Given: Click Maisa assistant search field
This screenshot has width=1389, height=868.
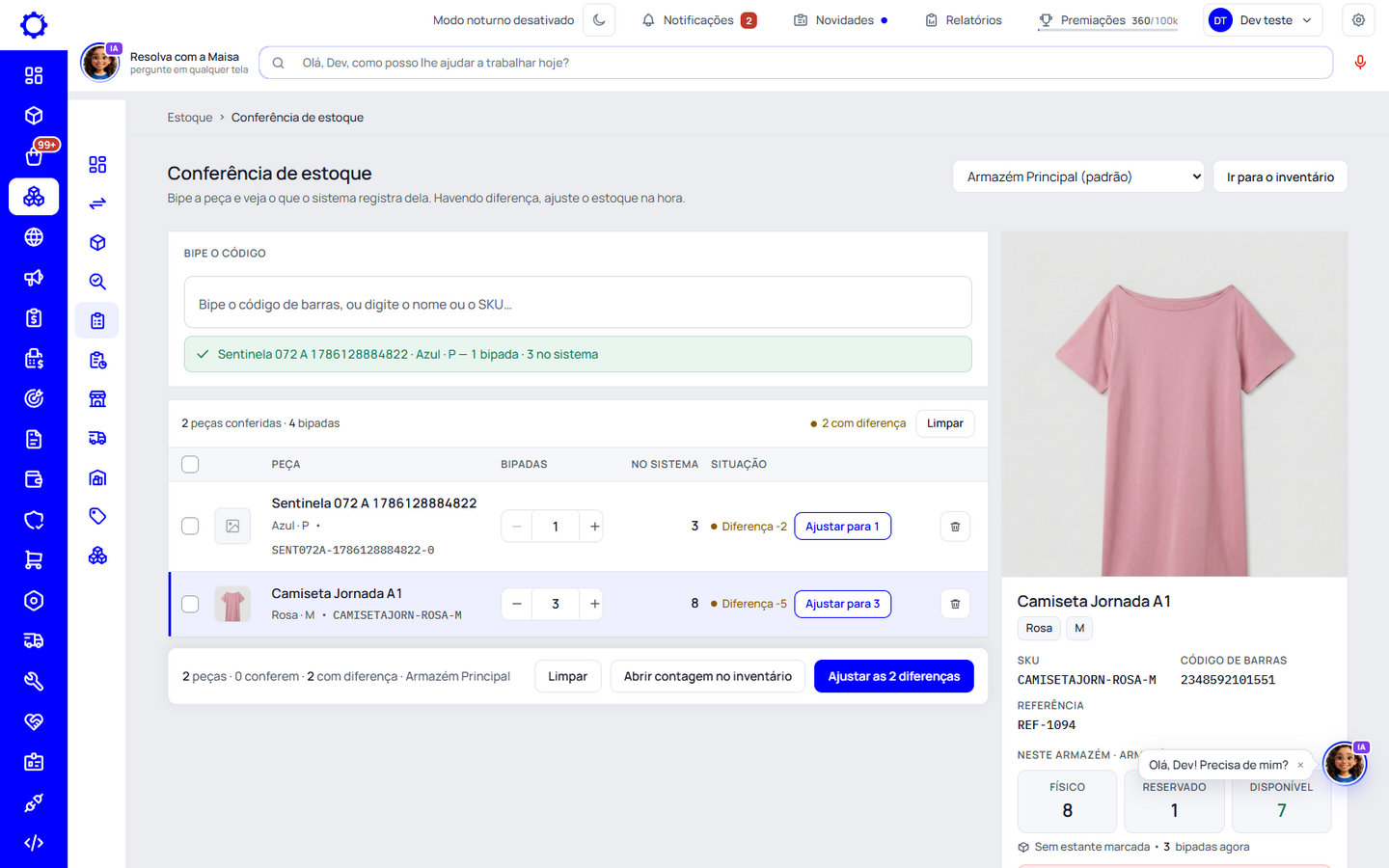Looking at the screenshot, I should click(796, 63).
